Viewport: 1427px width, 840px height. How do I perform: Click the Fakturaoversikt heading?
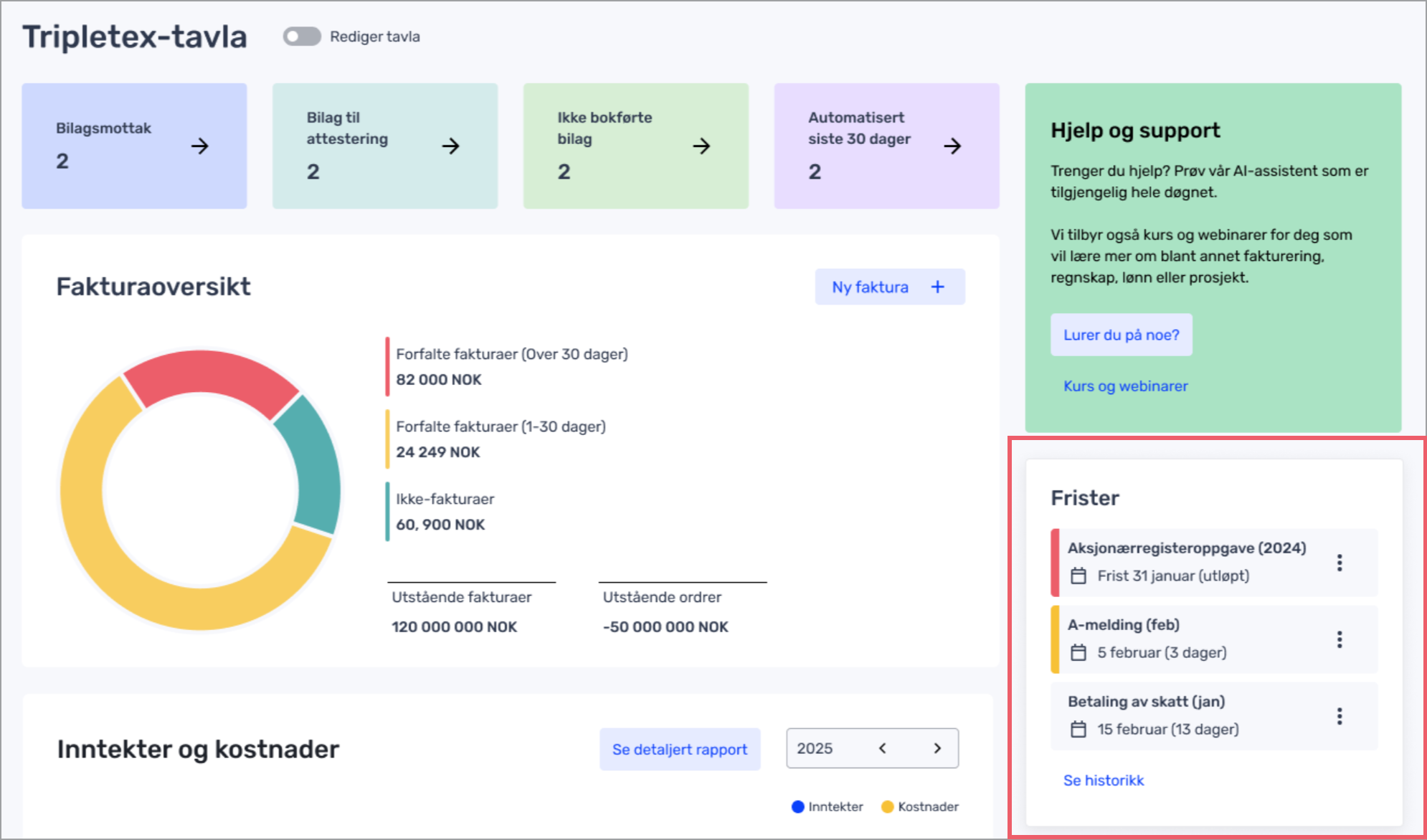[153, 287]
